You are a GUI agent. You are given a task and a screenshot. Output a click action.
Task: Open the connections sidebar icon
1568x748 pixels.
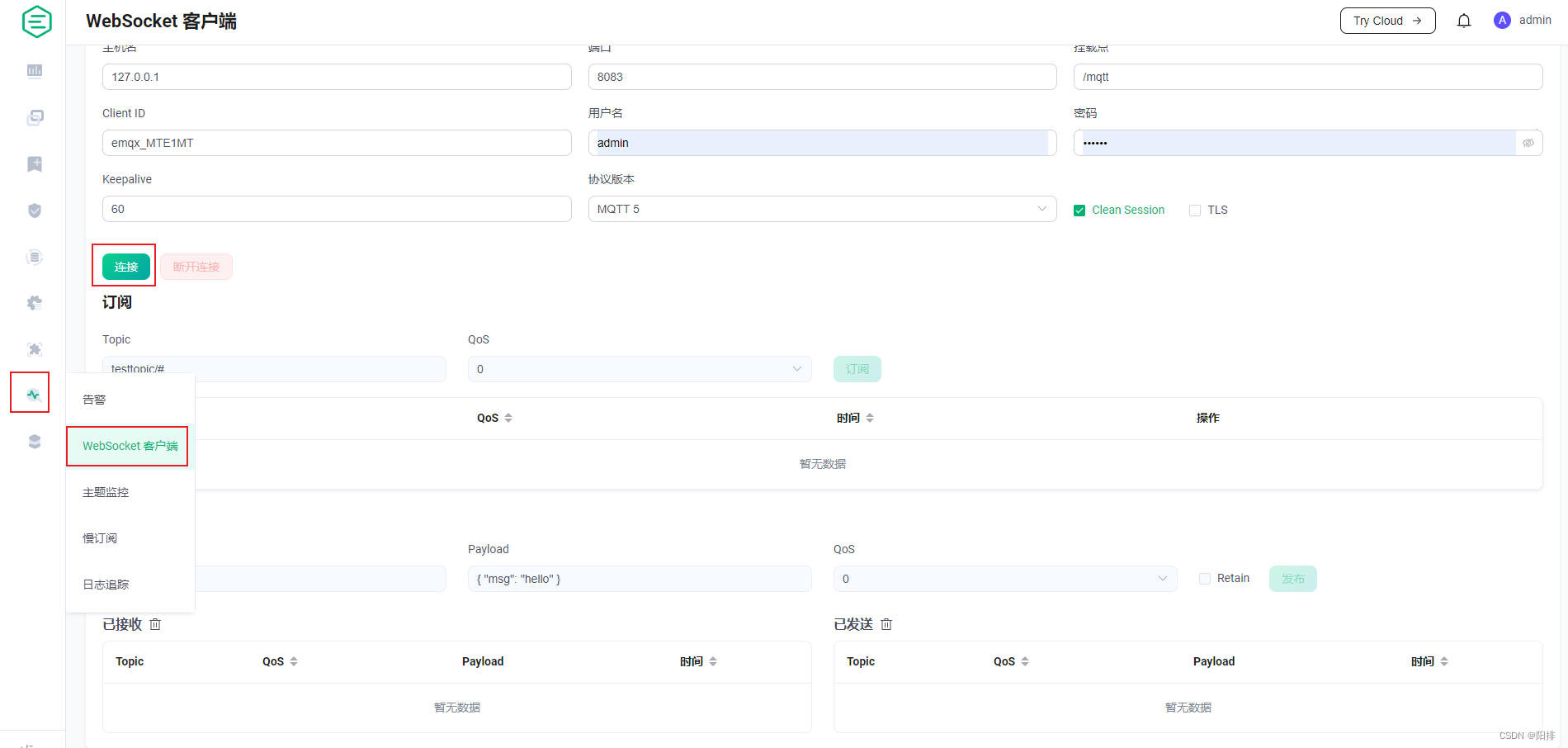pos(35,117)
